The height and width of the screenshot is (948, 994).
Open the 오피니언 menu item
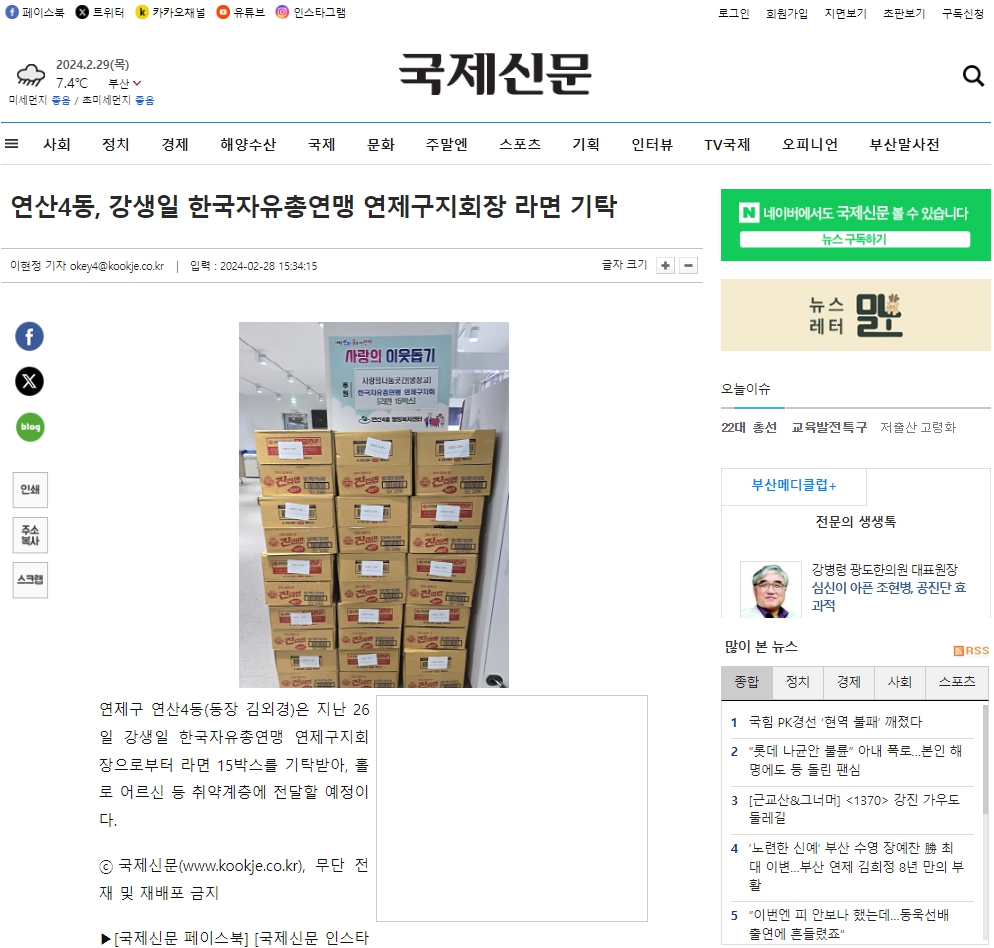(x=810, y=145)
